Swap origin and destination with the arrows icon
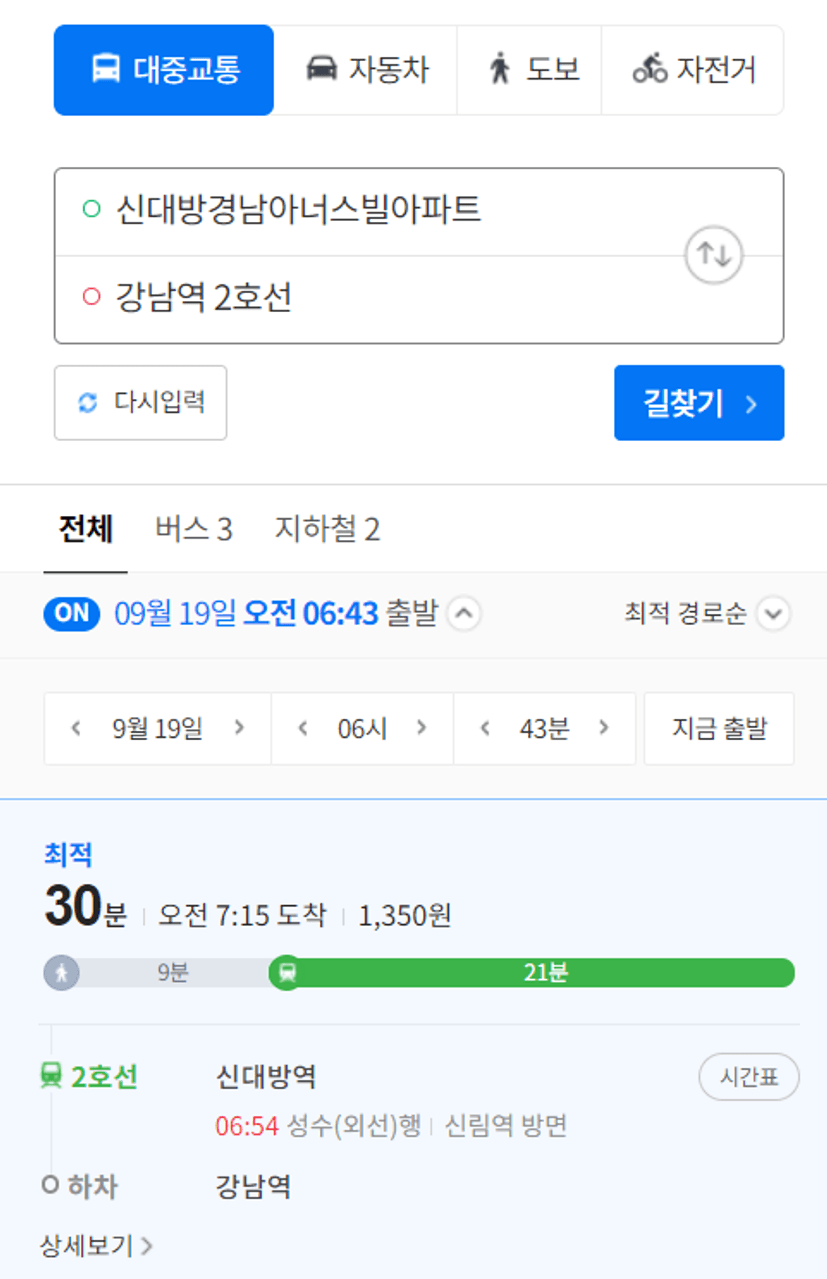 point(714,255)
